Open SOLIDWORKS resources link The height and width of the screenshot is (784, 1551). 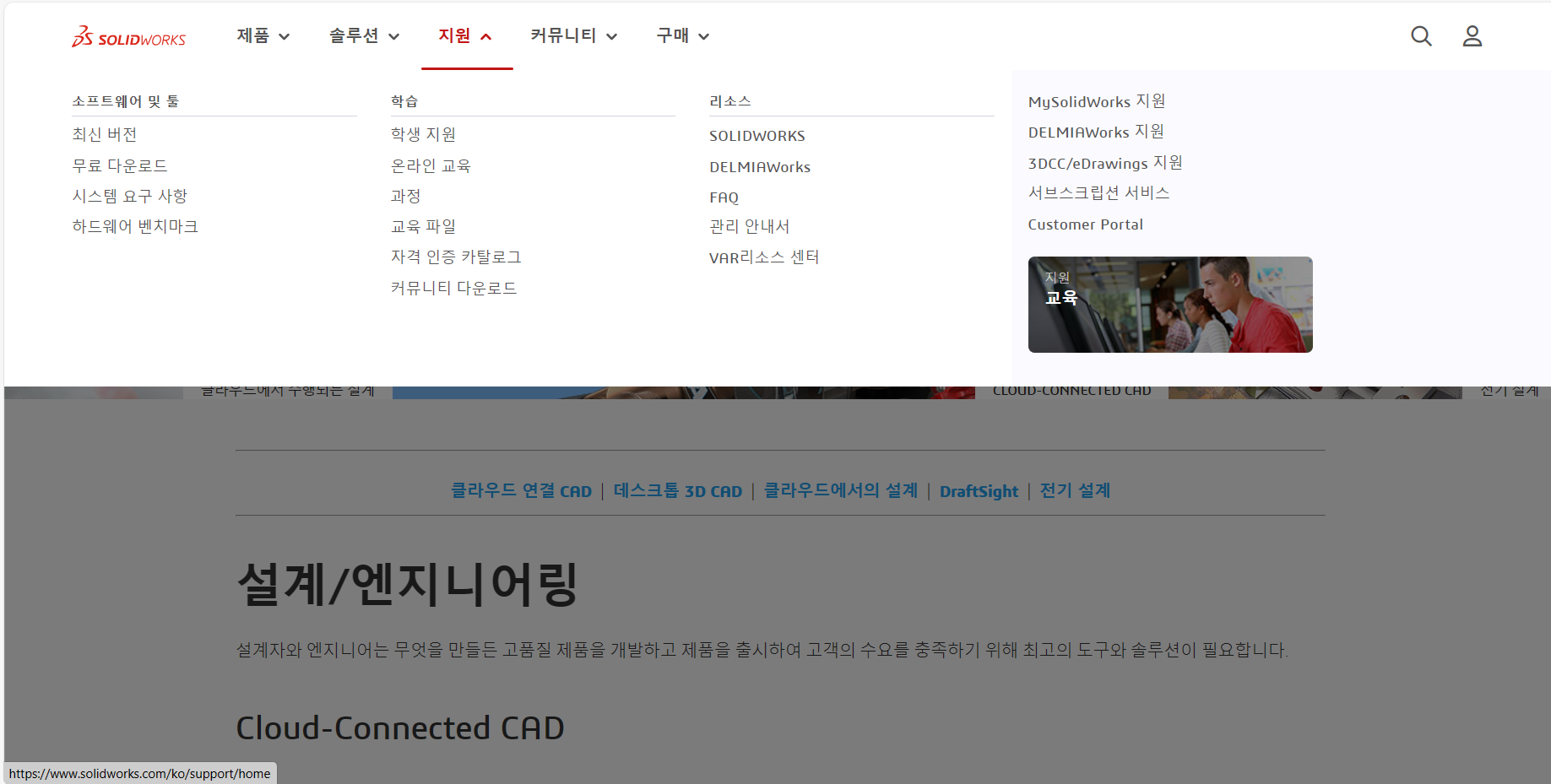(x=757, y=136)
